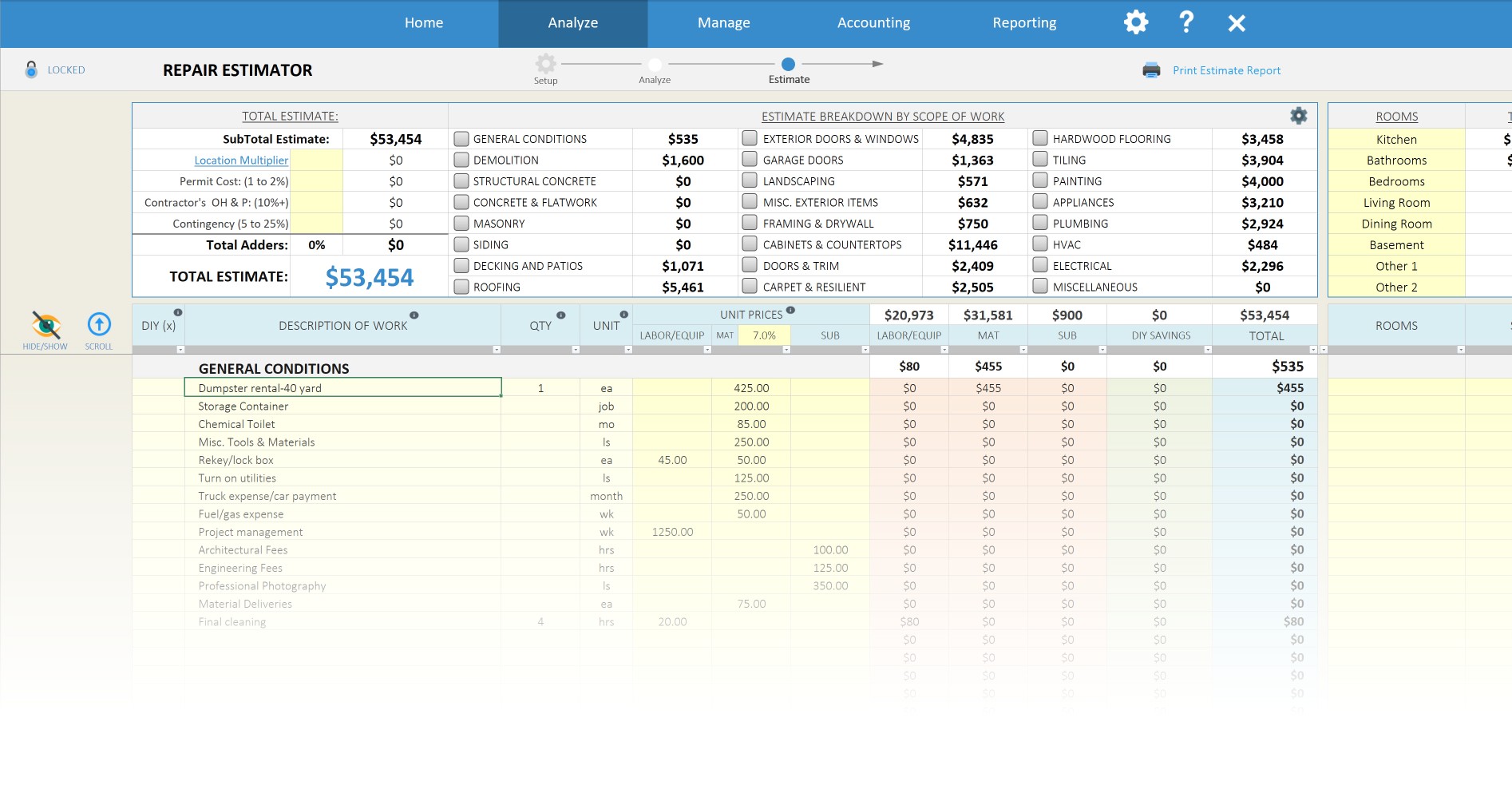1512x801 pixels.
Task: Click the LOCKED padlock icon
Action: [x=31, y=69]
